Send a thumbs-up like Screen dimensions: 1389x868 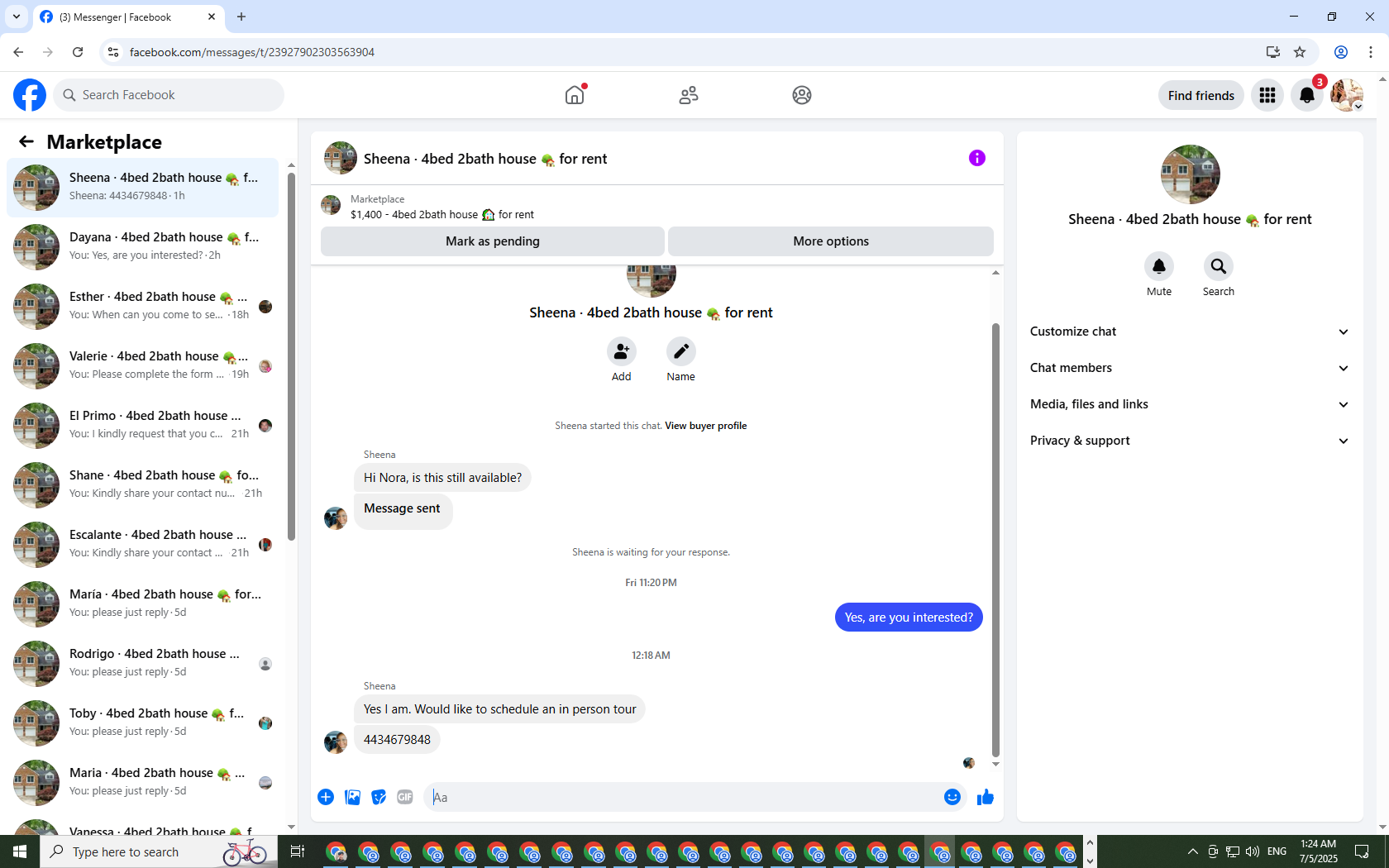[986, 797]
